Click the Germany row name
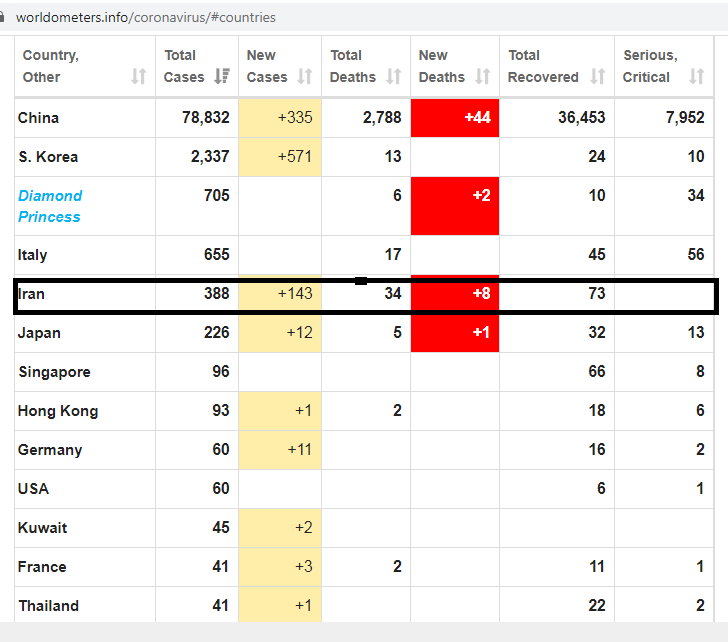 coord(50,450)
